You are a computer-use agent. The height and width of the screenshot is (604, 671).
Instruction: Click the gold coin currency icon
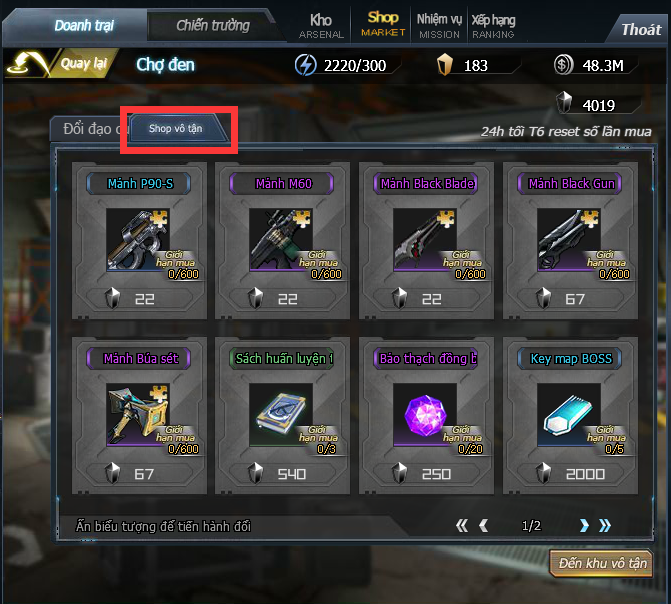pyautogui.click(x=563, y=65)
